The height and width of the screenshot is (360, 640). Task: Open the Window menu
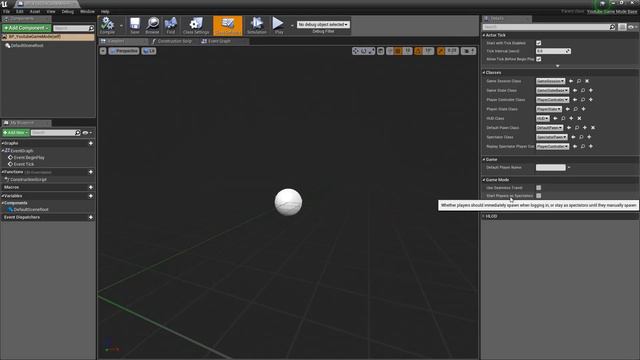87,11
